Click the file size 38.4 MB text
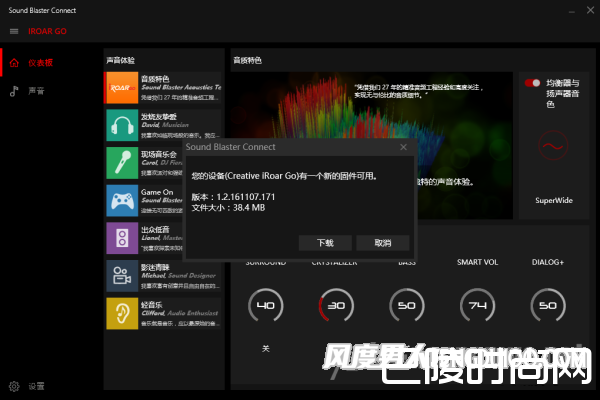Image resolution: width=600 pixels, height=400 pixels. (x=228, y=207)
